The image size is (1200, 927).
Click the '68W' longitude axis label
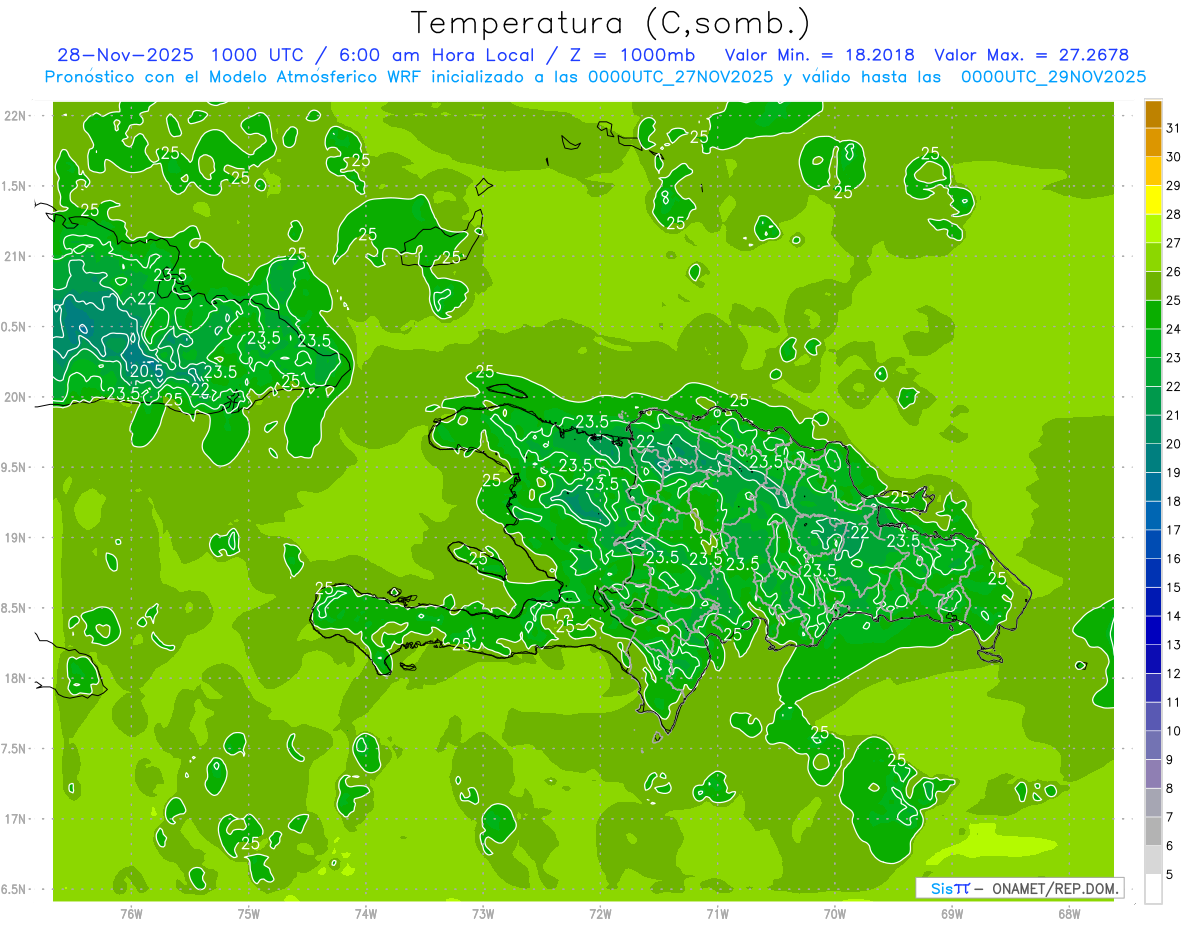click(x=1068, y=914)
